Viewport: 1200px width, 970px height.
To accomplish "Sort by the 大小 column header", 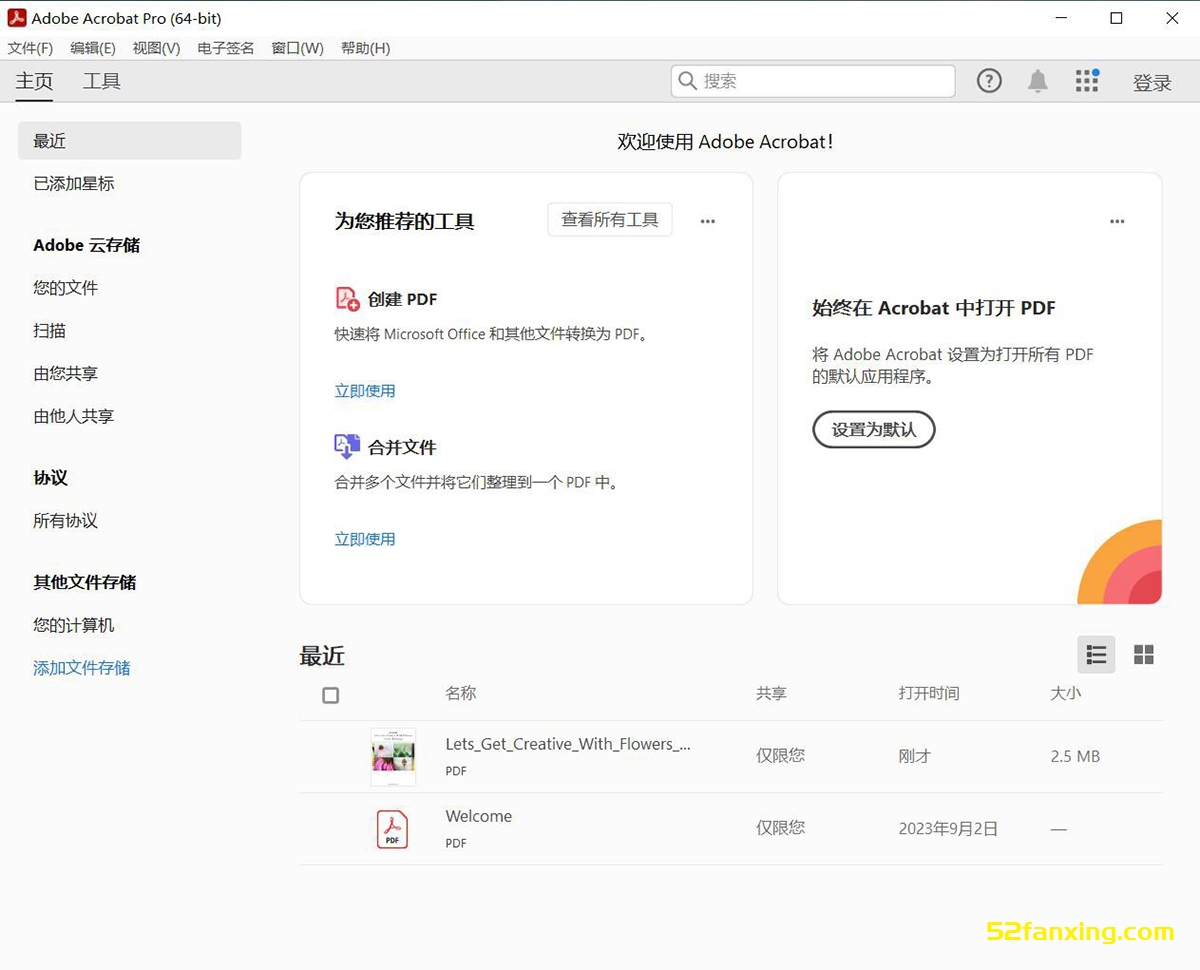I will 1066,693.
